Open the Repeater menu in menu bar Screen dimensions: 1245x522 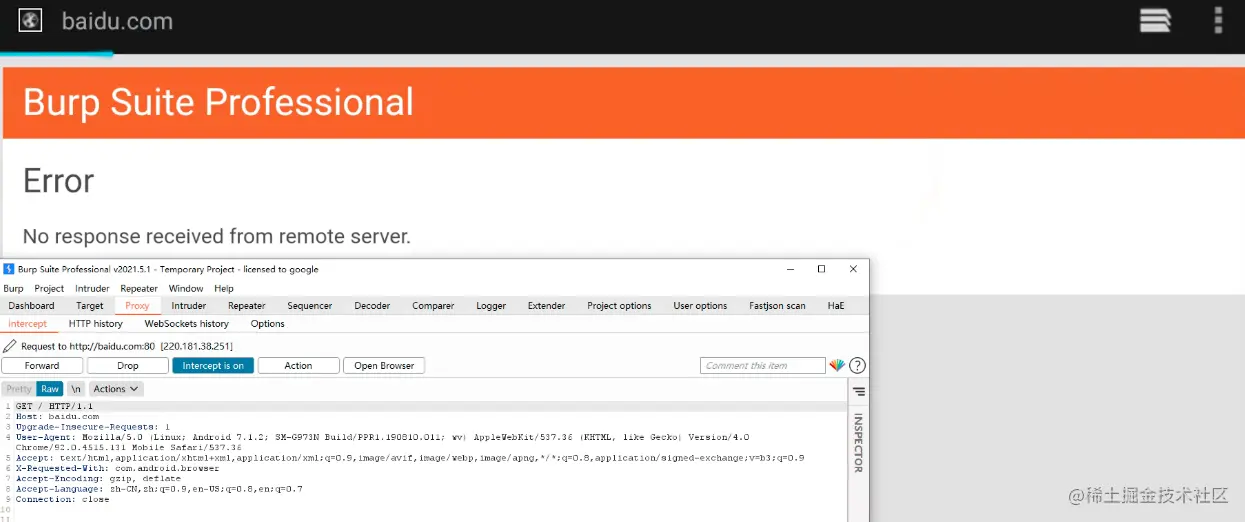[139, 288]
